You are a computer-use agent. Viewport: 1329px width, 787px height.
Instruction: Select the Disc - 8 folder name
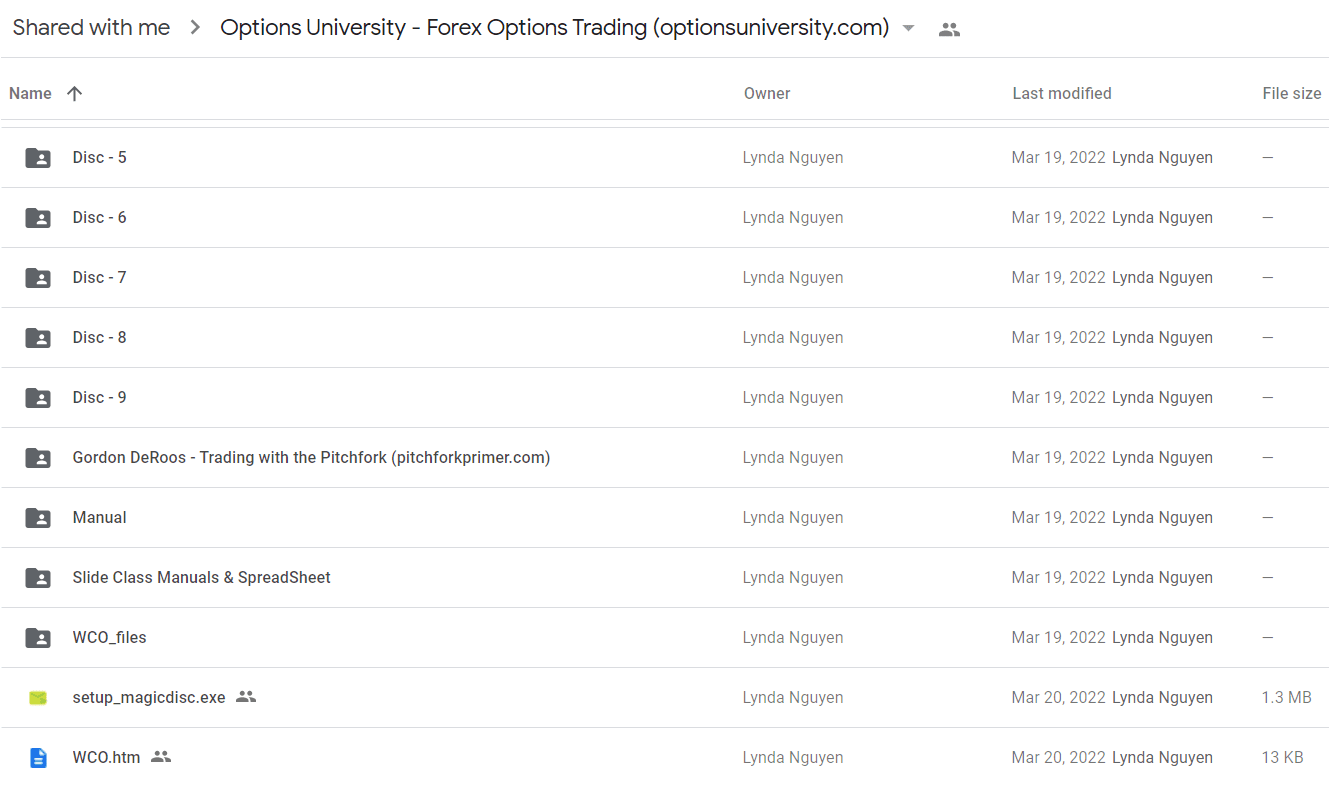[x=100, y=337]
